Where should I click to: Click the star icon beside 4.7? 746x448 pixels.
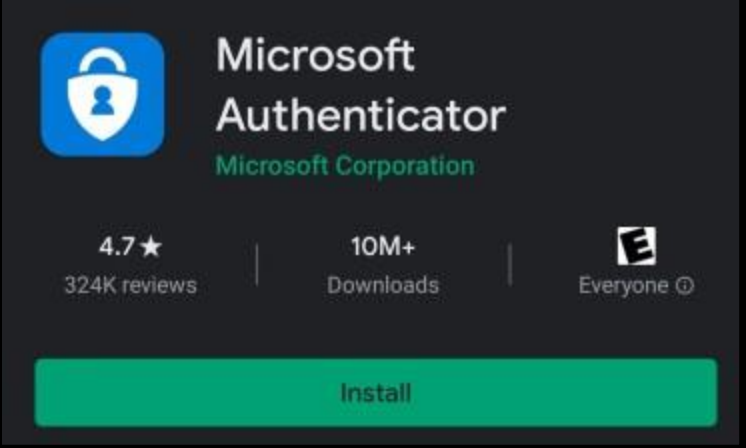coord(152,247)
